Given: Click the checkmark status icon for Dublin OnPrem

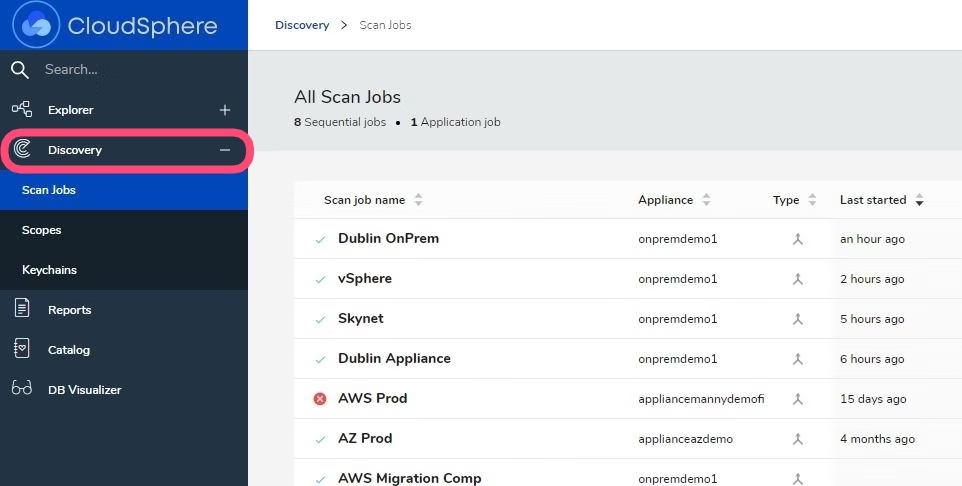Looking at the screenshot, I should click(x=320, y=240).
